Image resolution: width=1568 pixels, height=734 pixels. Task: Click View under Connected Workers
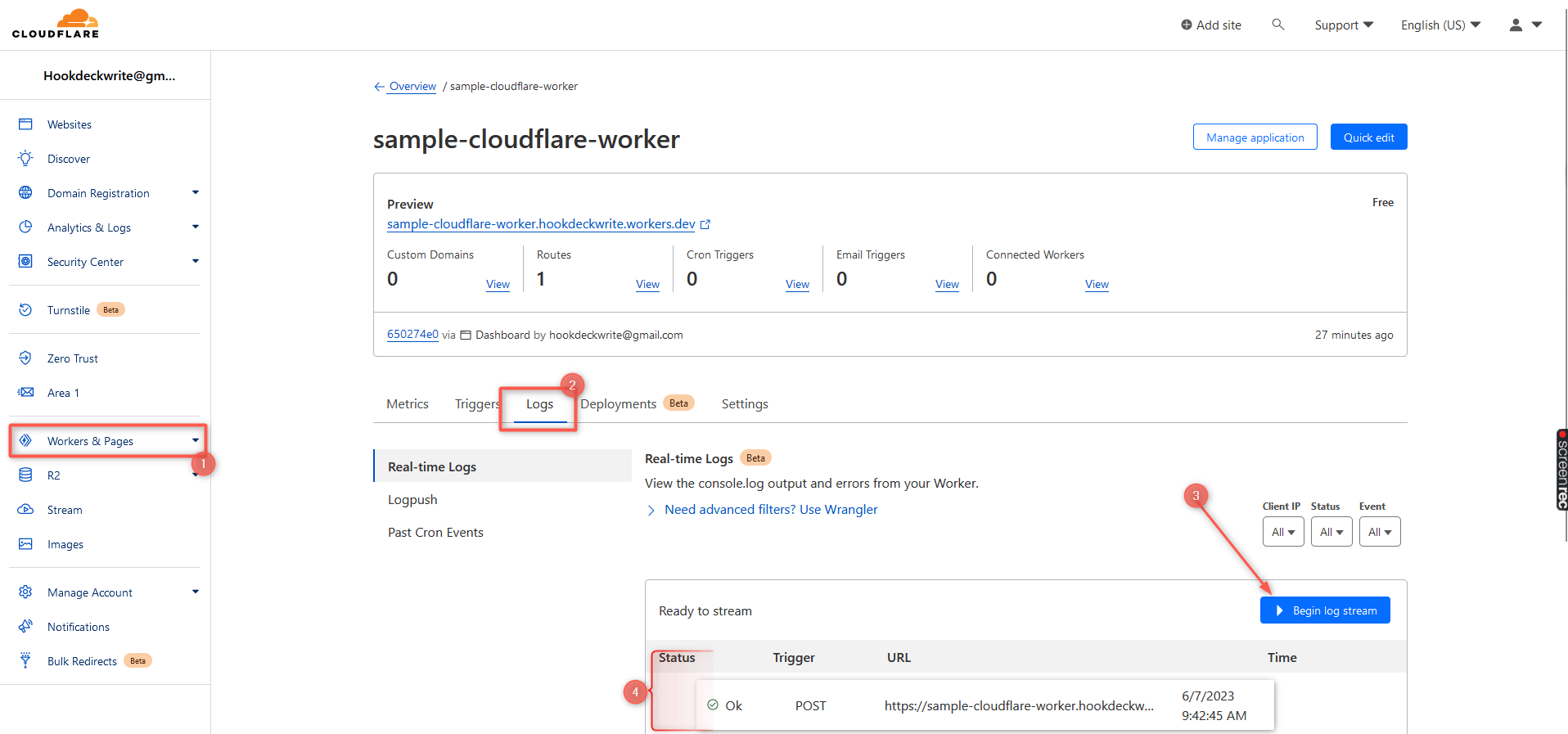point(1097,285)
